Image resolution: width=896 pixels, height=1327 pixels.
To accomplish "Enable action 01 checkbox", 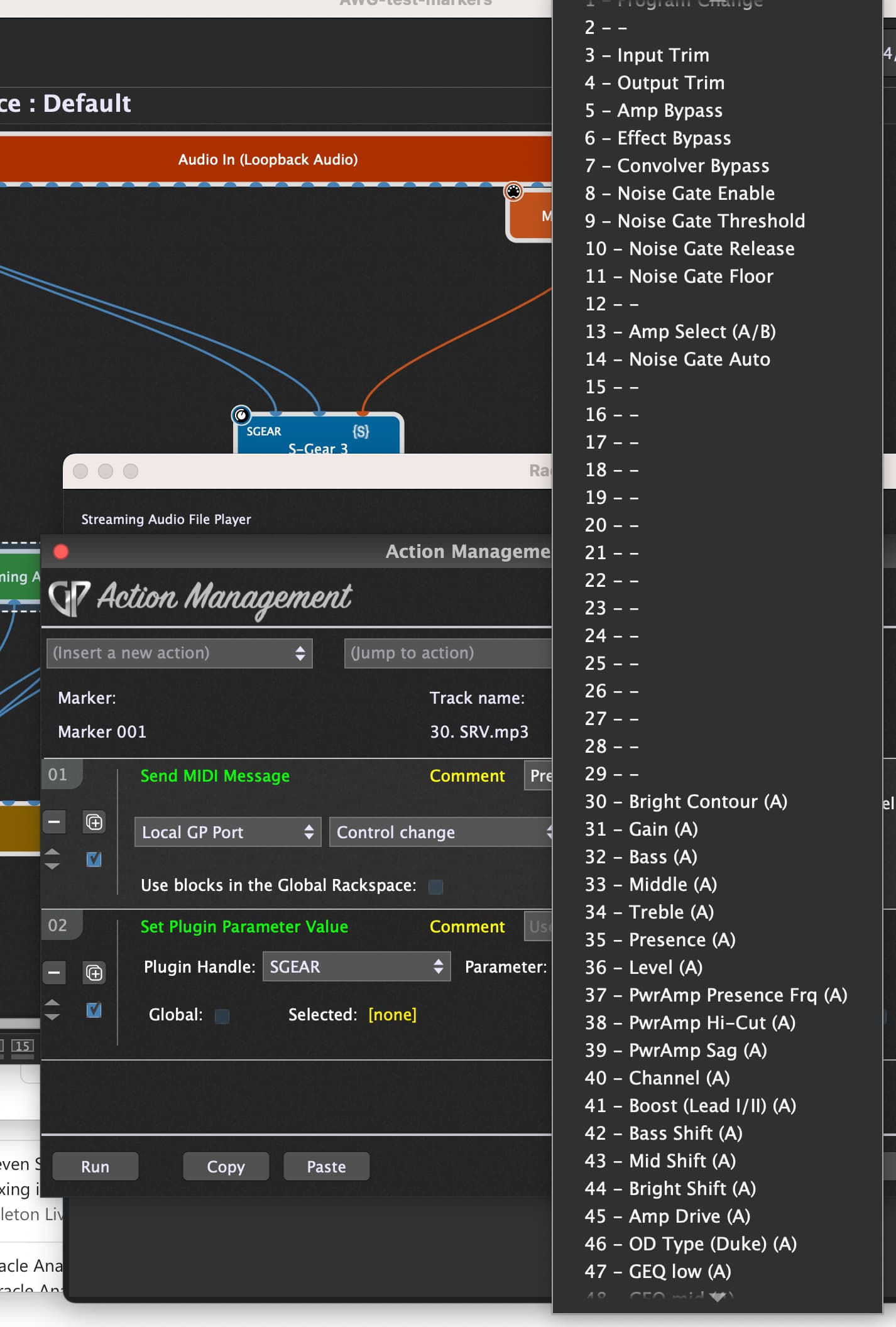I will pos(94,859).
